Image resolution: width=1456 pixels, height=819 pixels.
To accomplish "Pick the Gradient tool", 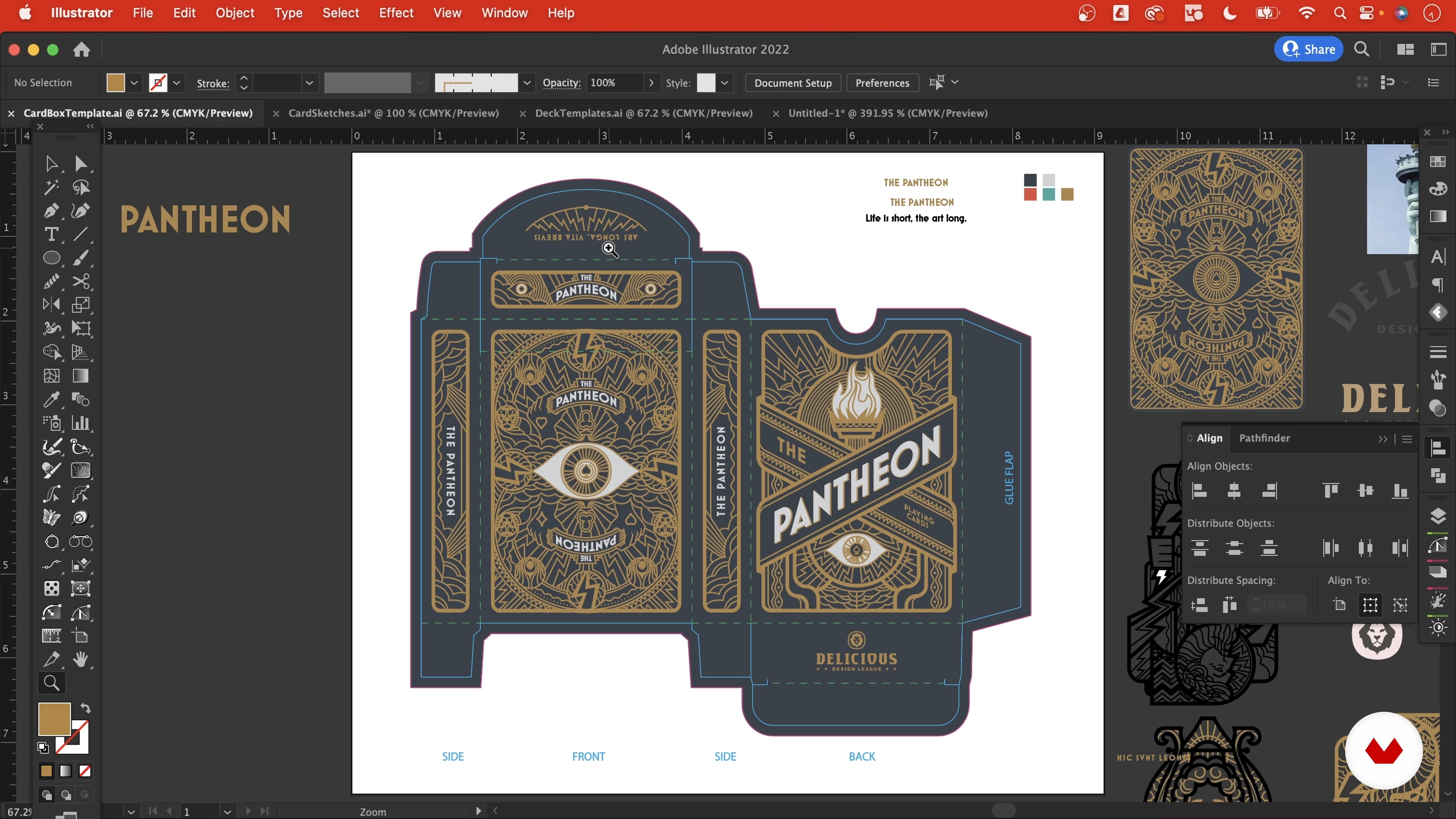I will (81, 376).
